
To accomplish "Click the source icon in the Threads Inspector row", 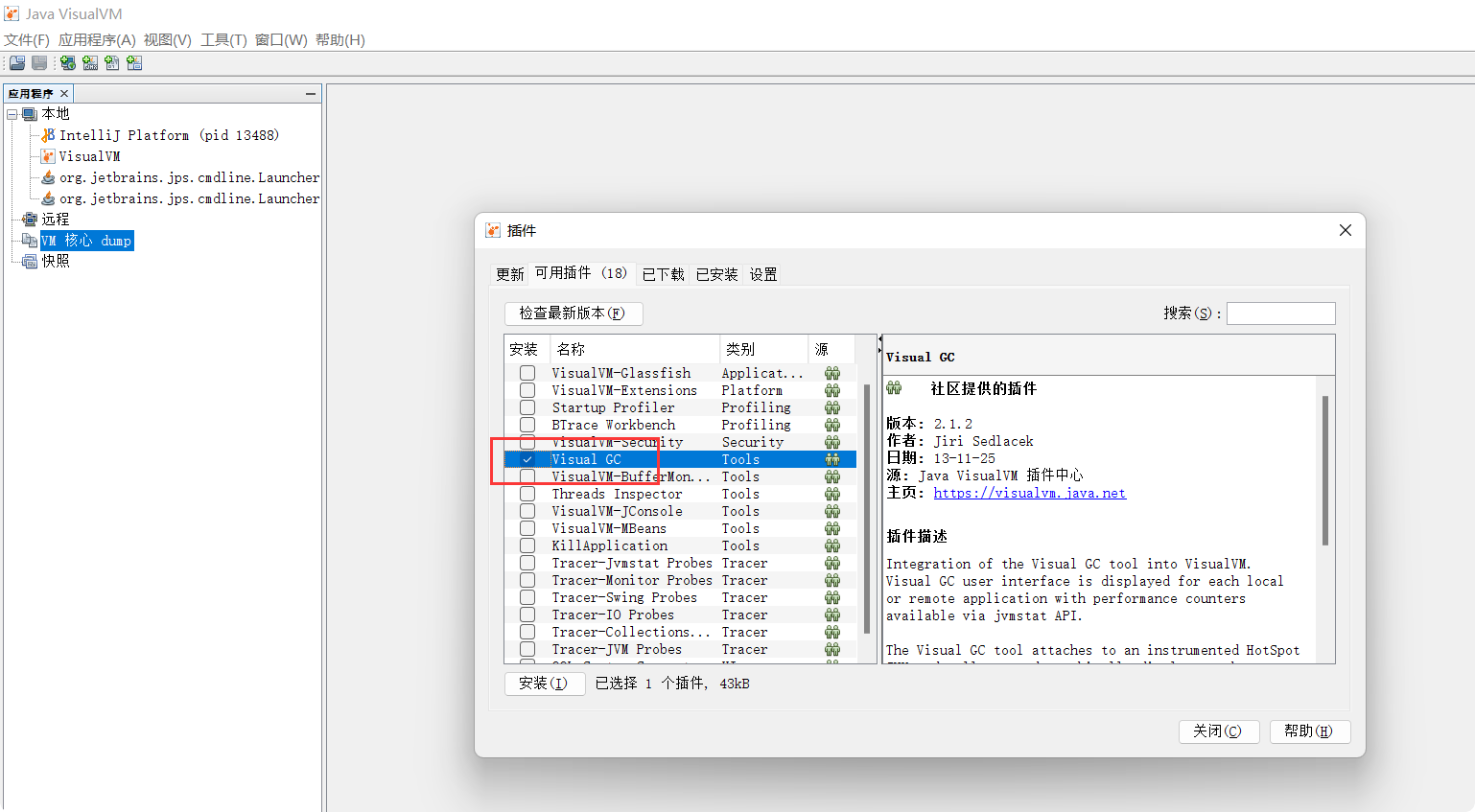I will coord(832,494).
